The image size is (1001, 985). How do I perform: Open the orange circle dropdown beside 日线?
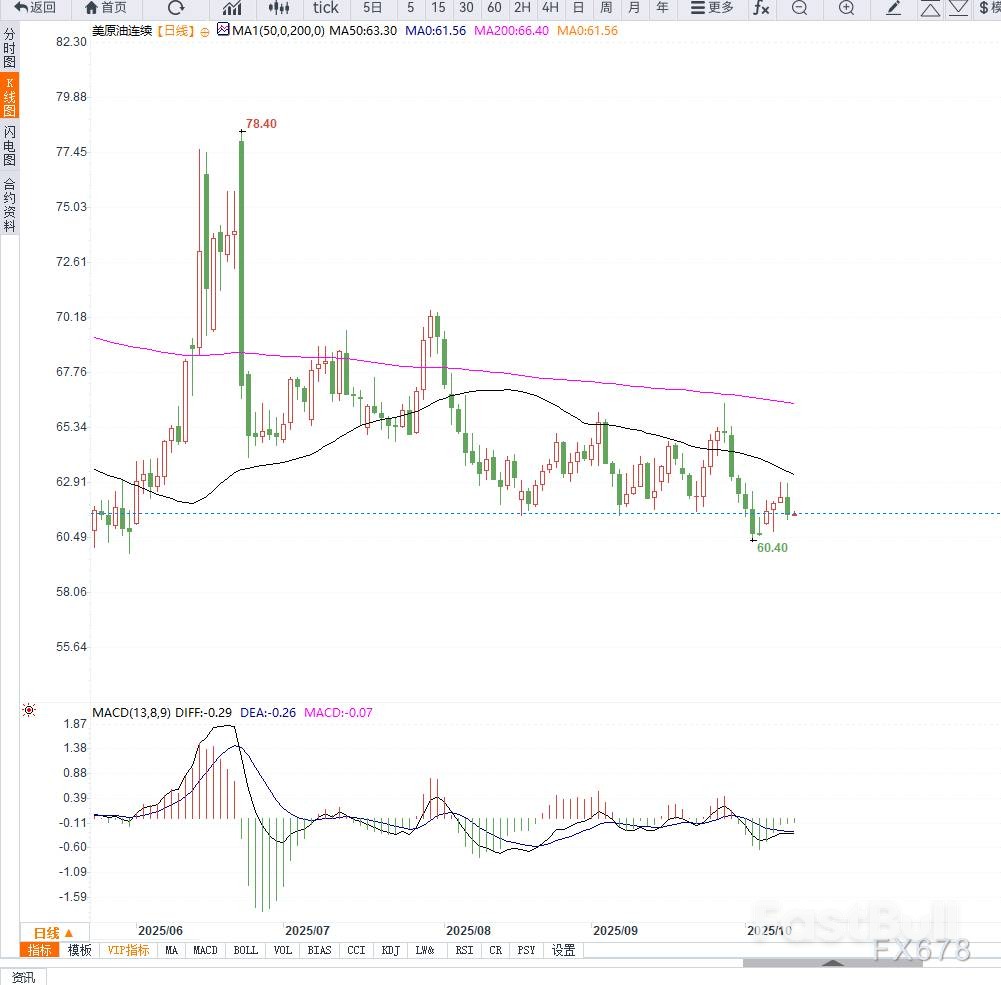click(x=205, y=32)
